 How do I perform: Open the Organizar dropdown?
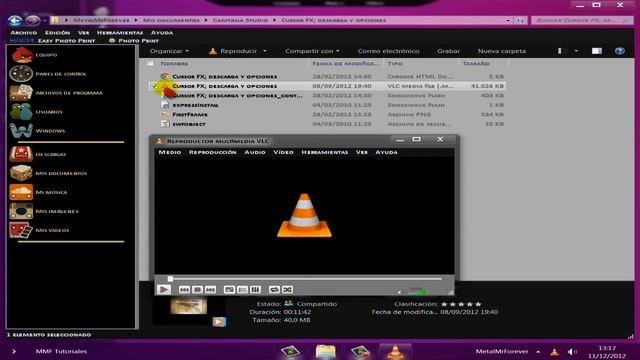[x=169, y=51]
